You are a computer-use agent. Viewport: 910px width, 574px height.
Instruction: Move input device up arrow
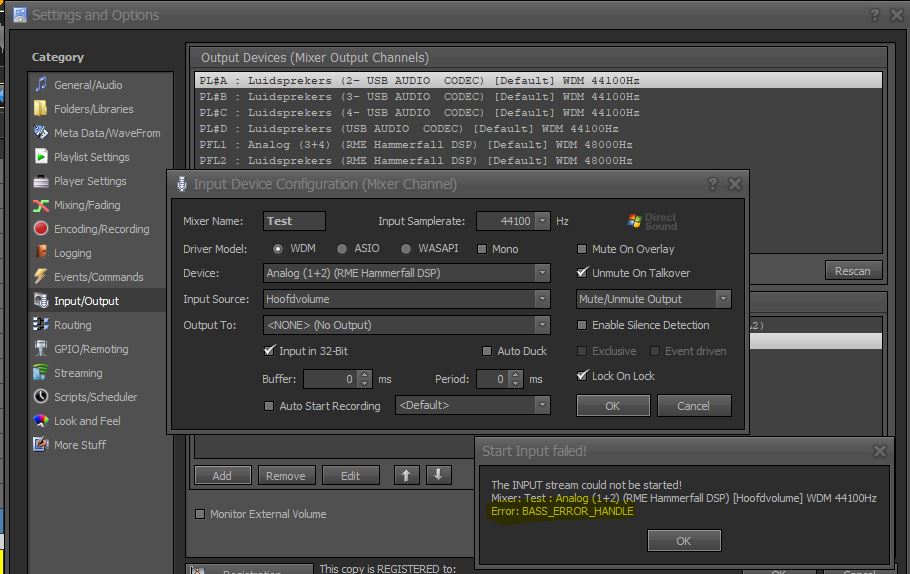(406, 475)
